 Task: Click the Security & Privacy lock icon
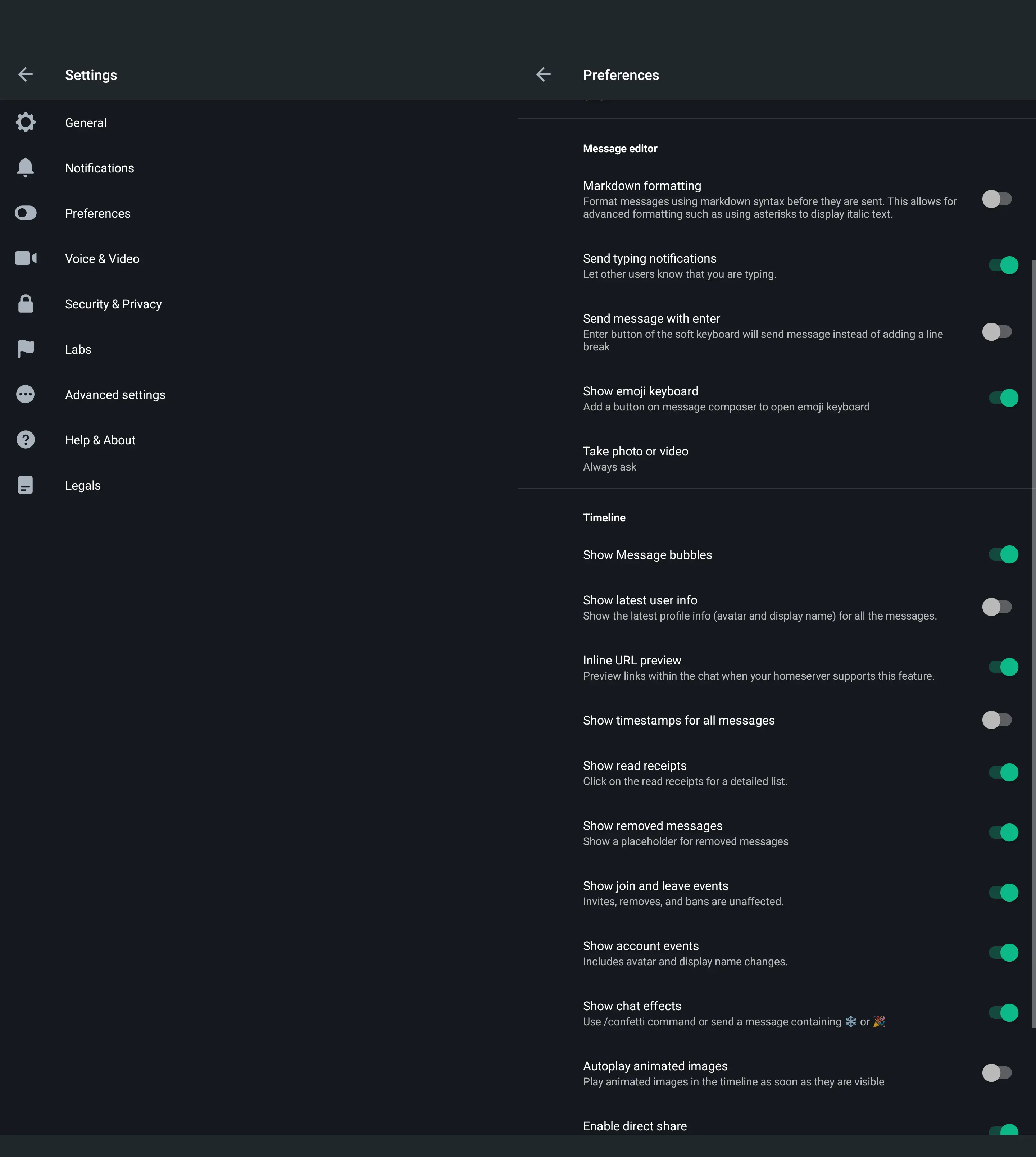26,304
